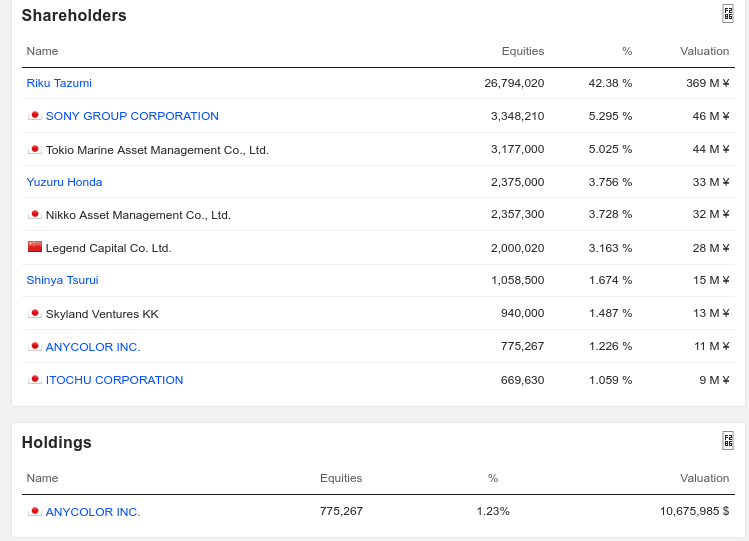Click the 28 M ¥ valuation
Image resolution: width=749 pixels, height=541 pixels.
click(711, 248)
